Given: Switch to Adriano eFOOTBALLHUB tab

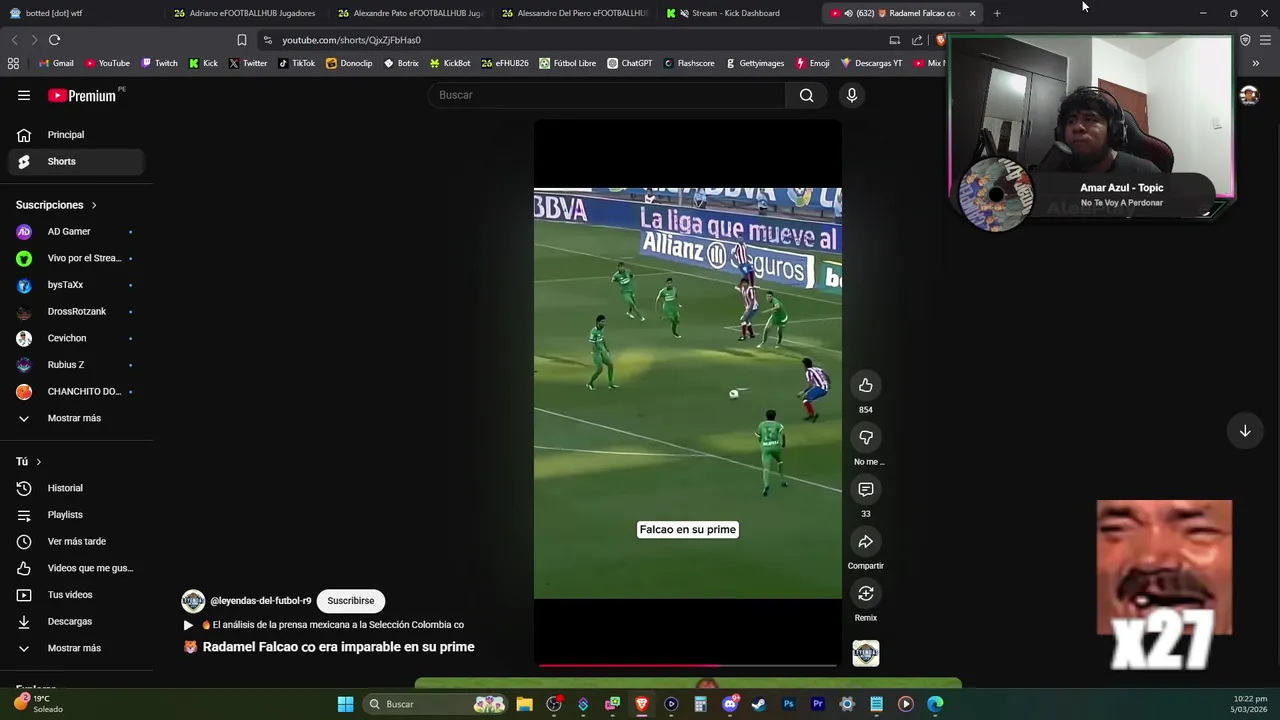Looking at the screenshot, I should pos(245,13).
